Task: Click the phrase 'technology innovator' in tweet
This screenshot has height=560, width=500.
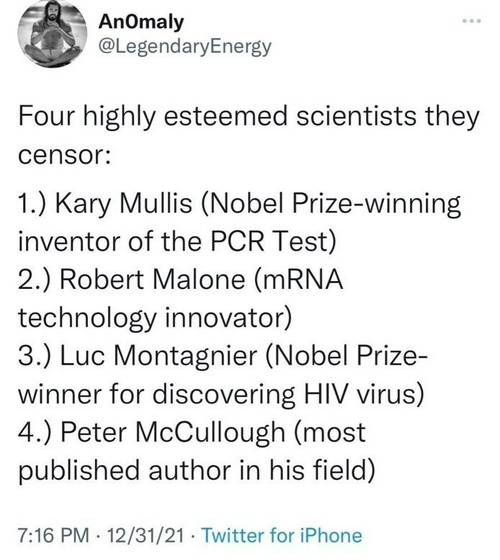Action: coord(152,318)
